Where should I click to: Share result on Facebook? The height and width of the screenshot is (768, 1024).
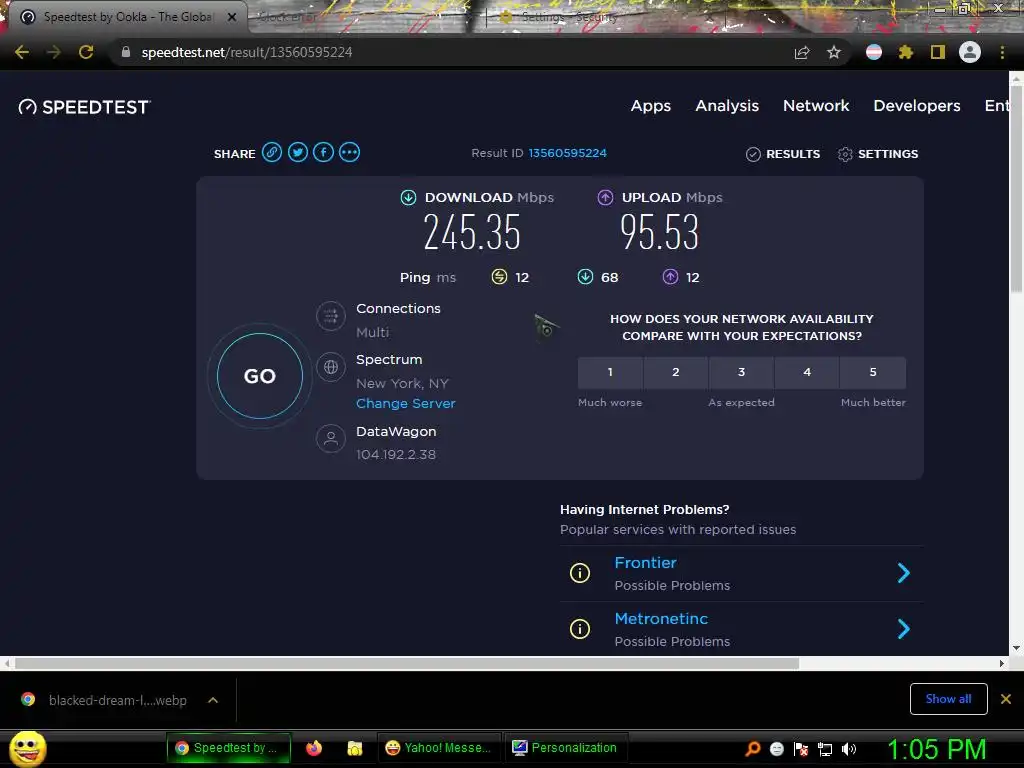click(323, 153)
